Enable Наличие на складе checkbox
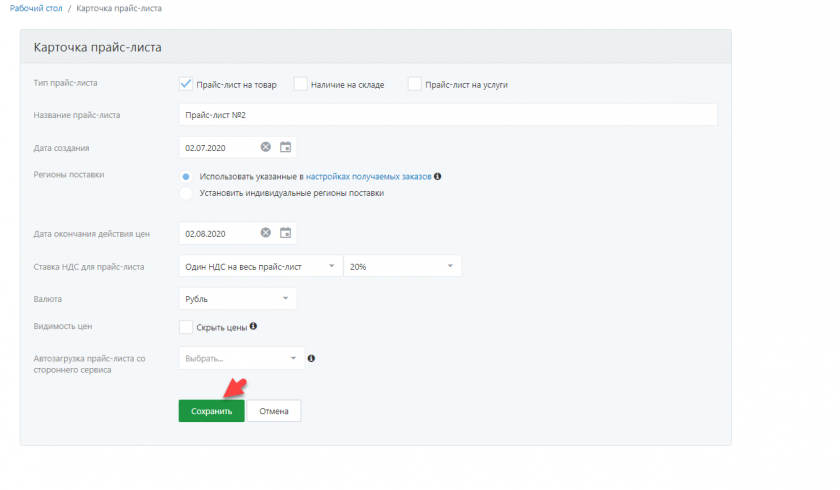Screen dimensions: 840x490 [300, 84]
